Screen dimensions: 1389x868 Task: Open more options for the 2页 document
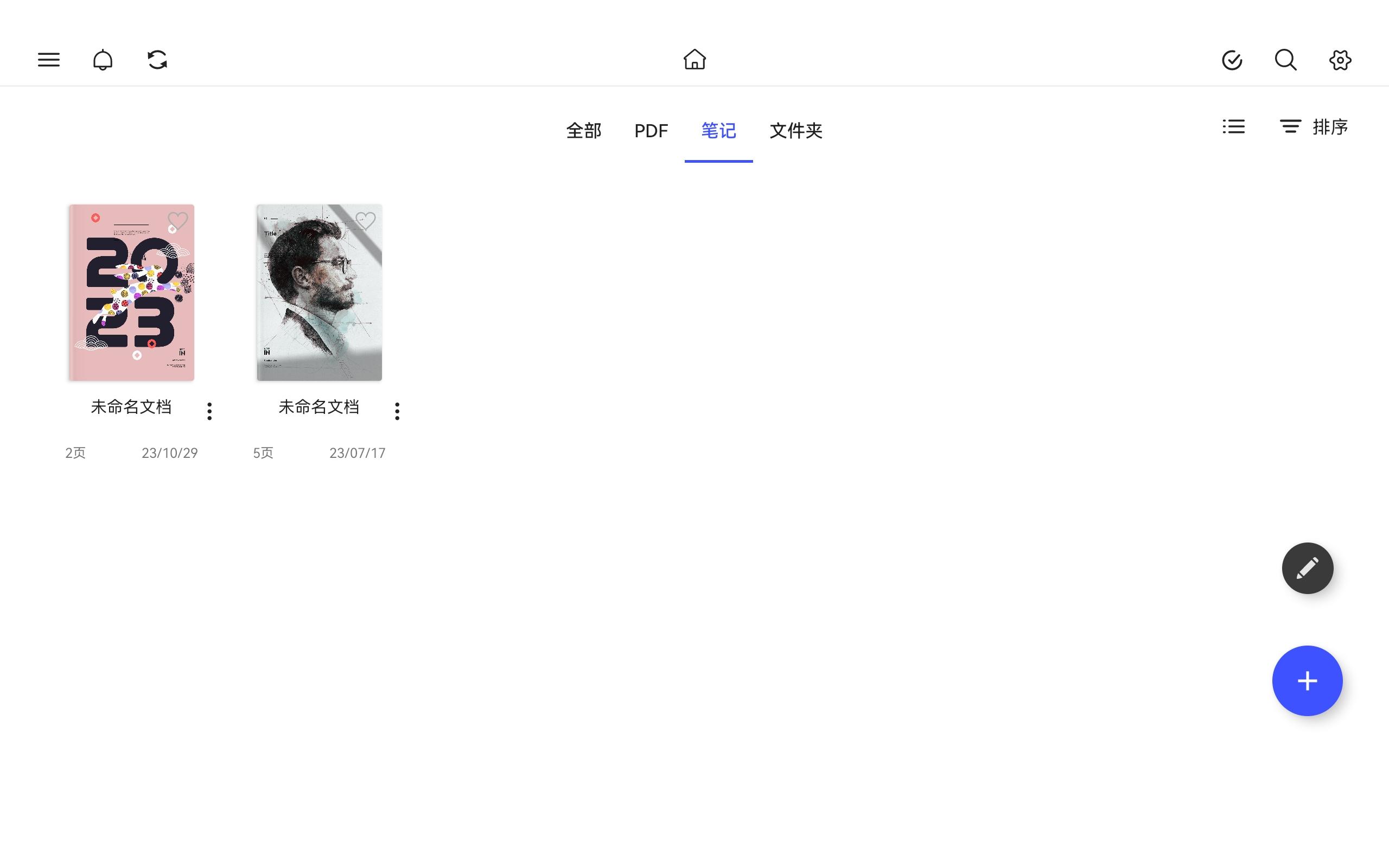tap(209, 411)
